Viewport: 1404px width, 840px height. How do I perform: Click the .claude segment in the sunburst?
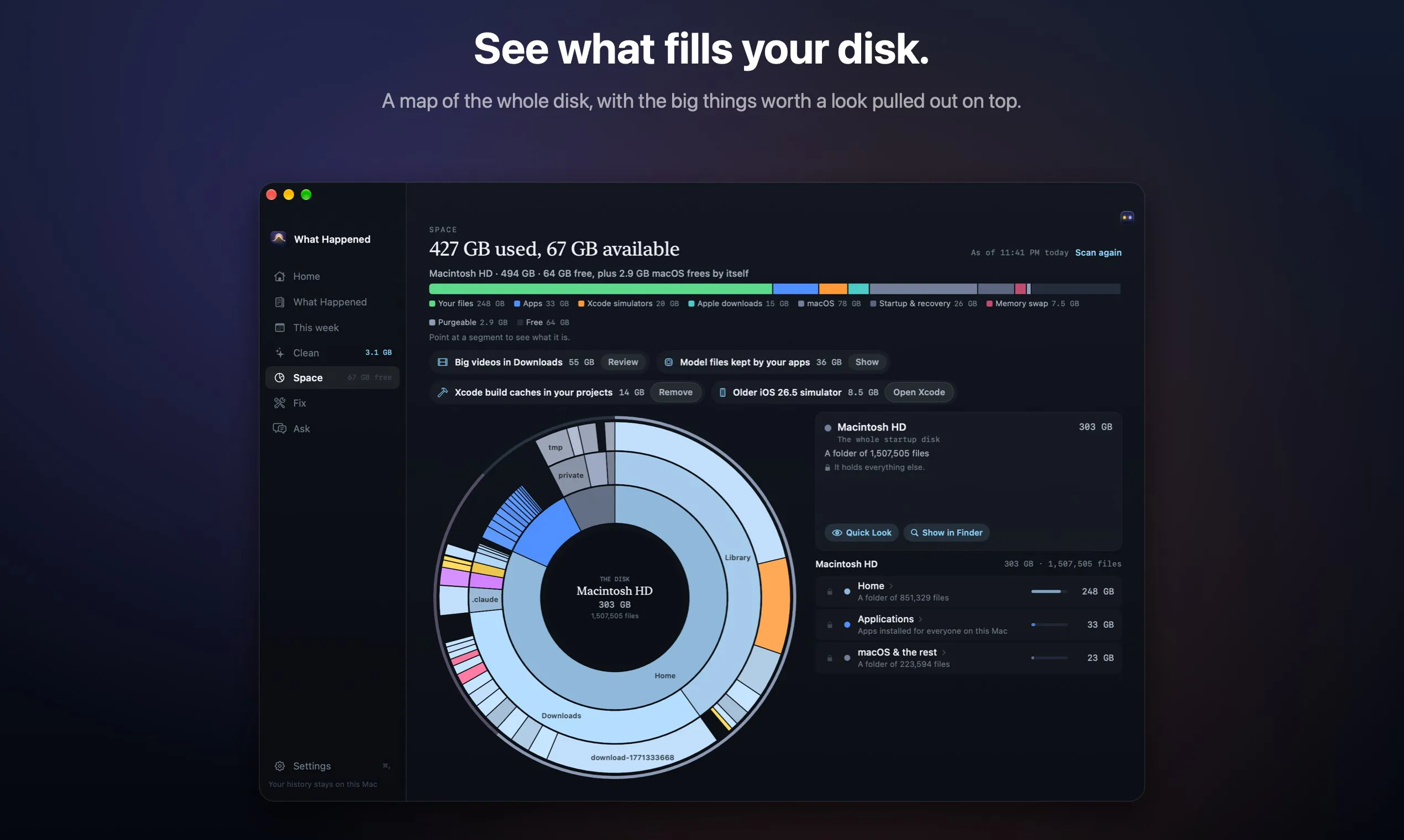(485, 600)
